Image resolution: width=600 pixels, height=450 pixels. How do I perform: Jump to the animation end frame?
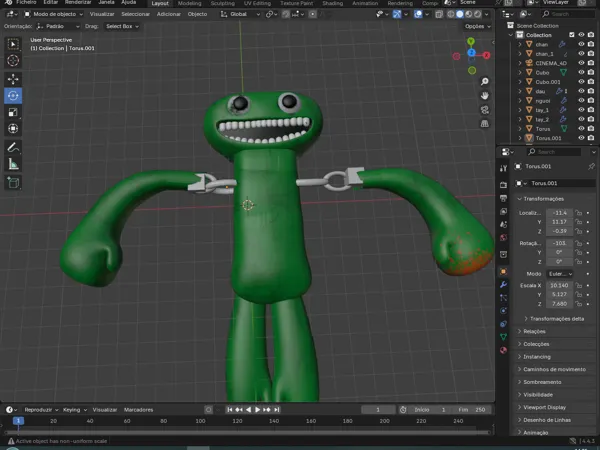point(277,410)
